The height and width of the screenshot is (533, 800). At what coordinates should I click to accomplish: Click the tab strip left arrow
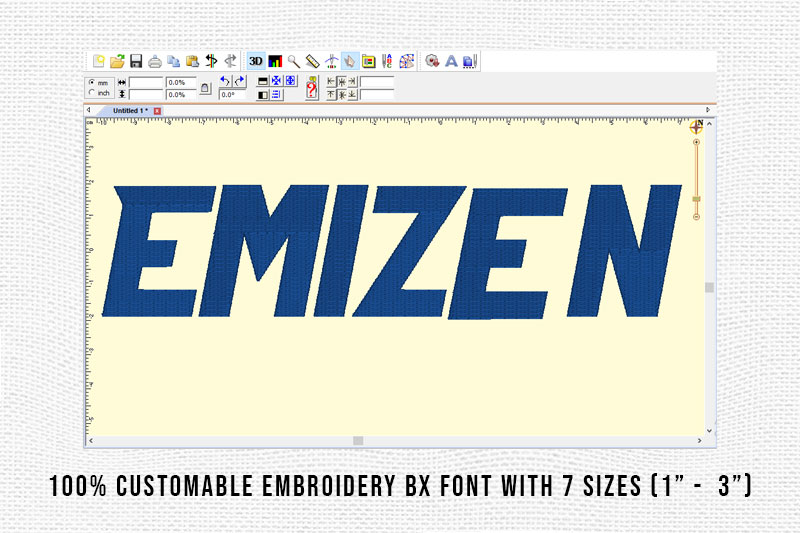tap(88, 110)
